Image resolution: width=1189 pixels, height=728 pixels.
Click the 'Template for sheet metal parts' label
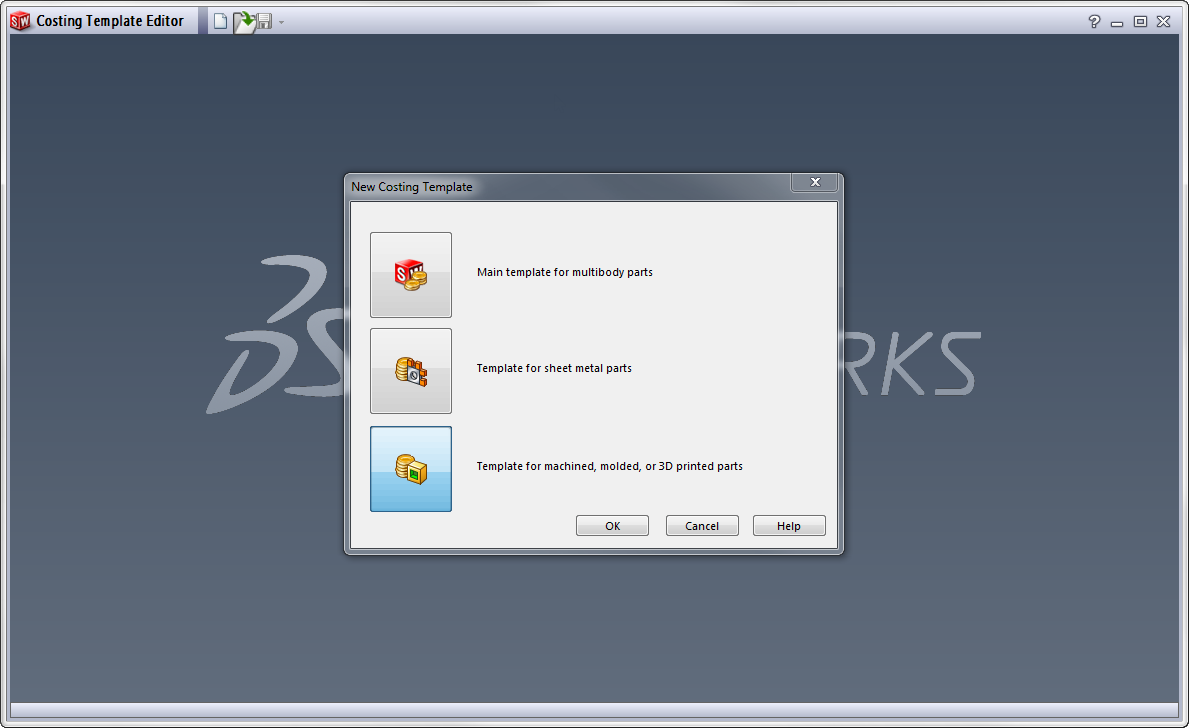(554, 369)
